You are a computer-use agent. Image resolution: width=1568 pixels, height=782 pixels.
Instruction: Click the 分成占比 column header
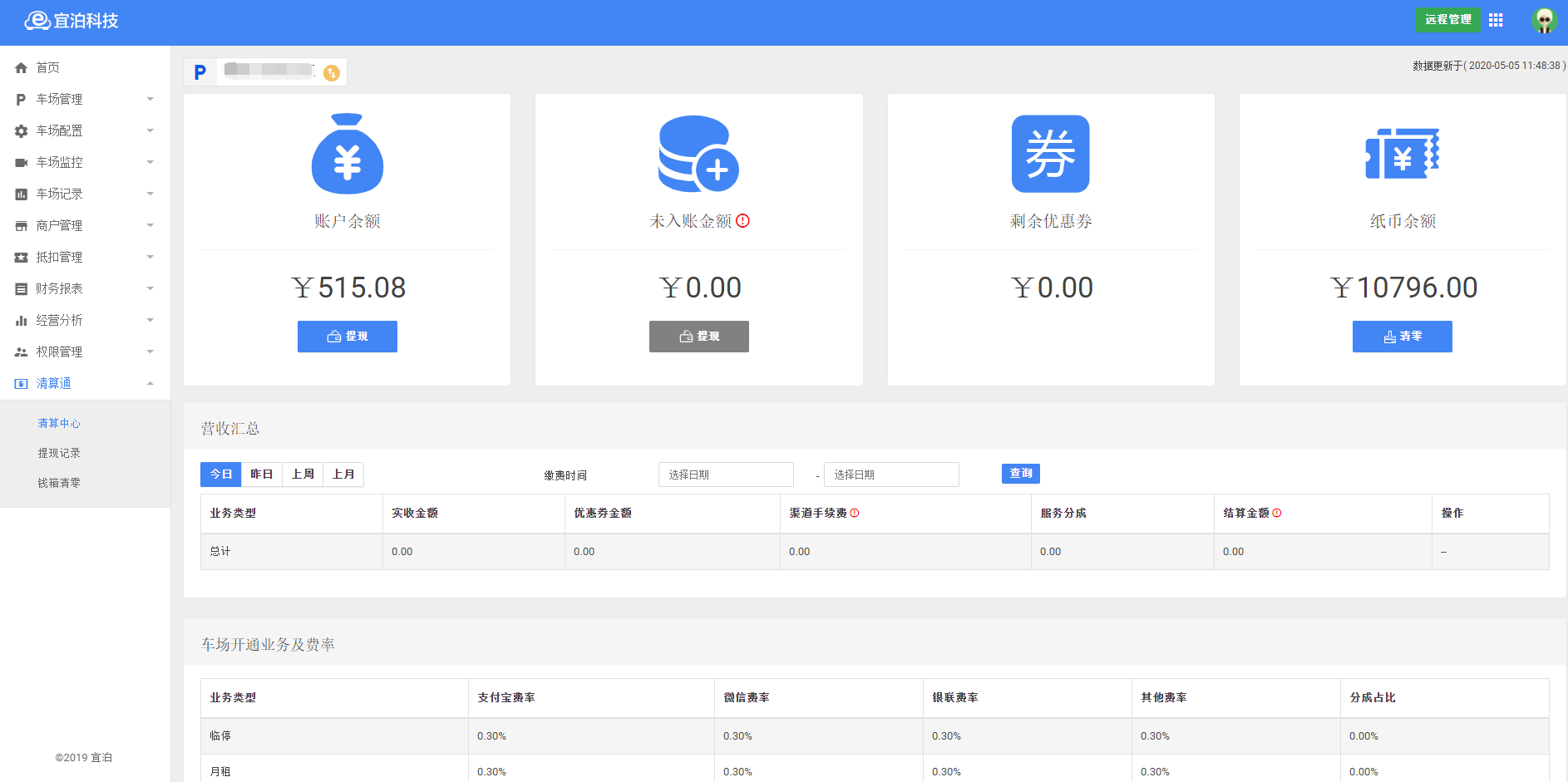(1373, 698)
